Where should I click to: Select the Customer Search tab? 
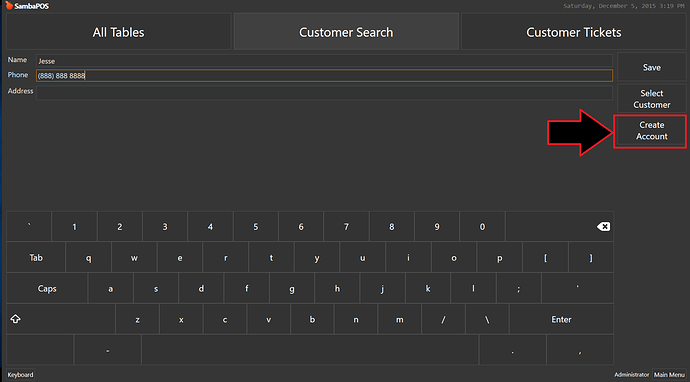346,32
